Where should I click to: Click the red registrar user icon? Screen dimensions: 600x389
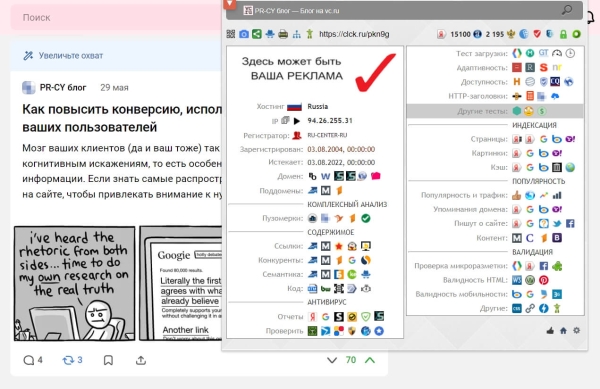tap(297, 135)
